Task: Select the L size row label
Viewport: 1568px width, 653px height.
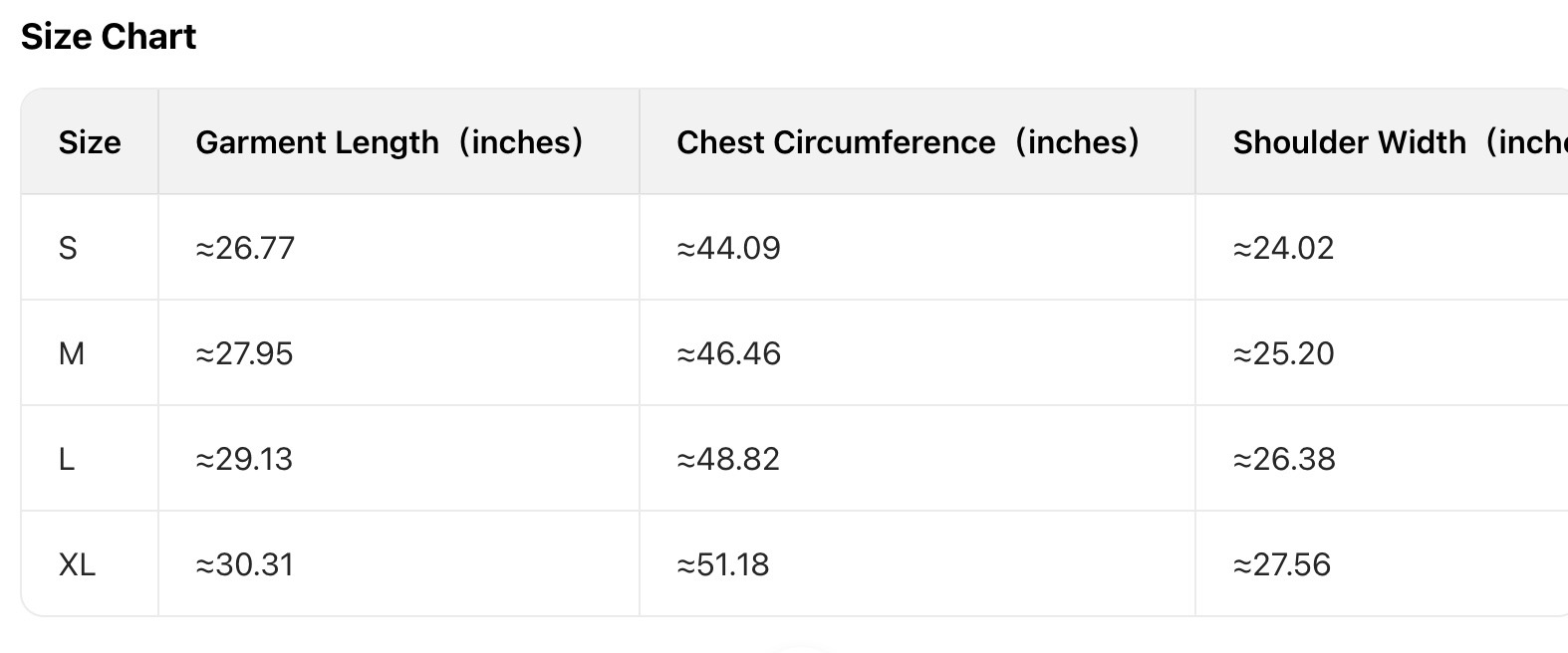Action: coord(67,459)
